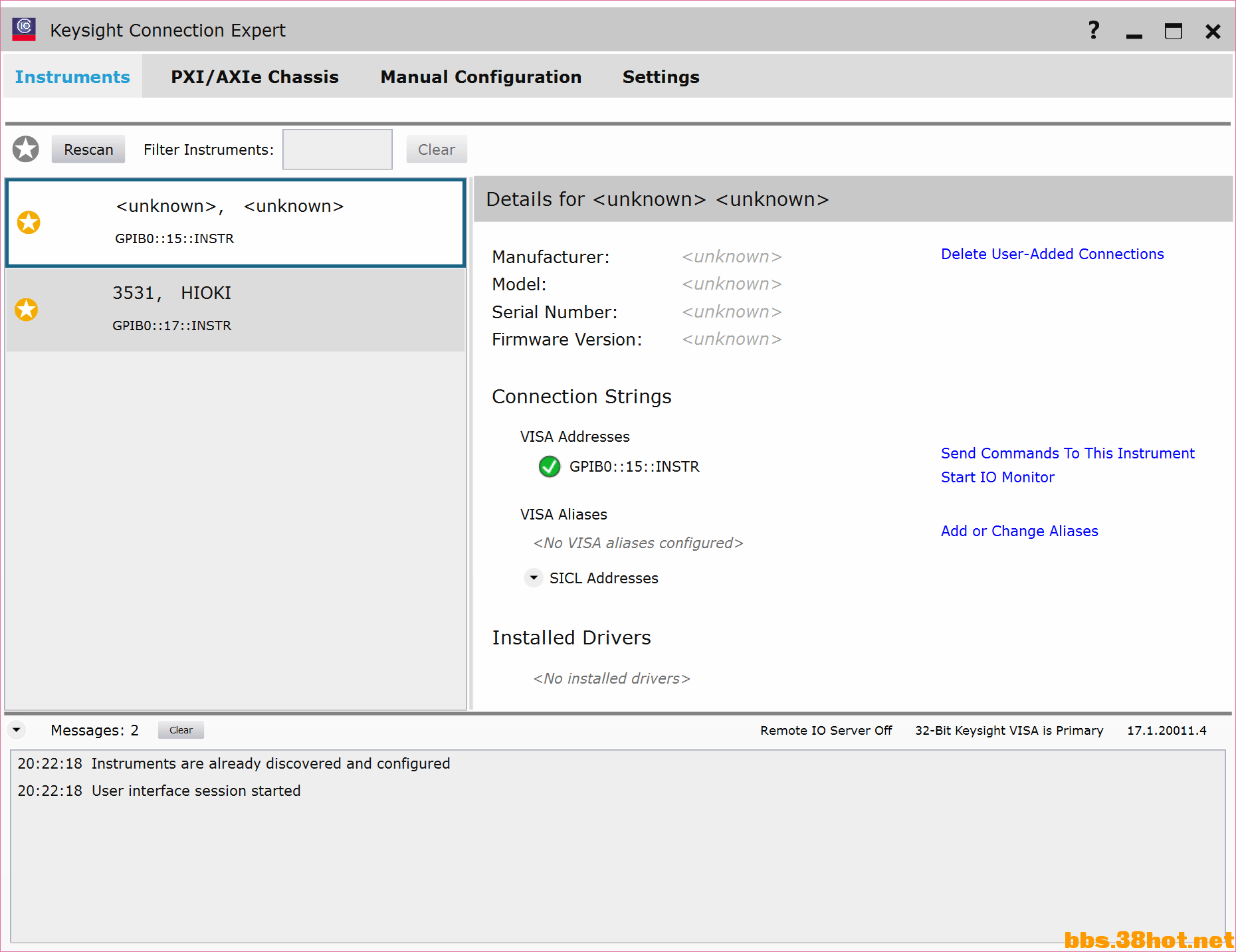Click the GPIB0::15::INSTR VISA address text

coord(634,466)
